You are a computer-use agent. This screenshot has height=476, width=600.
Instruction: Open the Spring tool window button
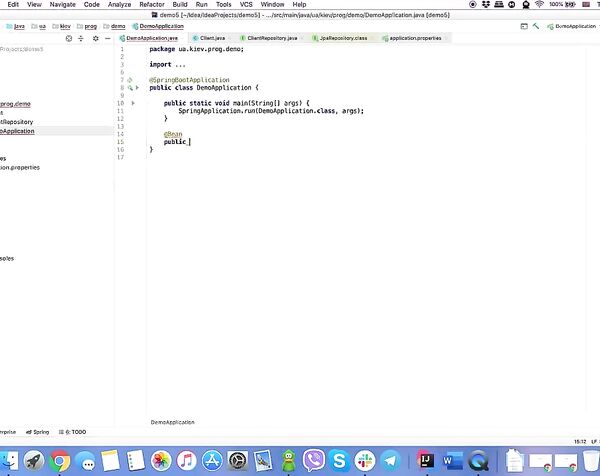[39, 432]
